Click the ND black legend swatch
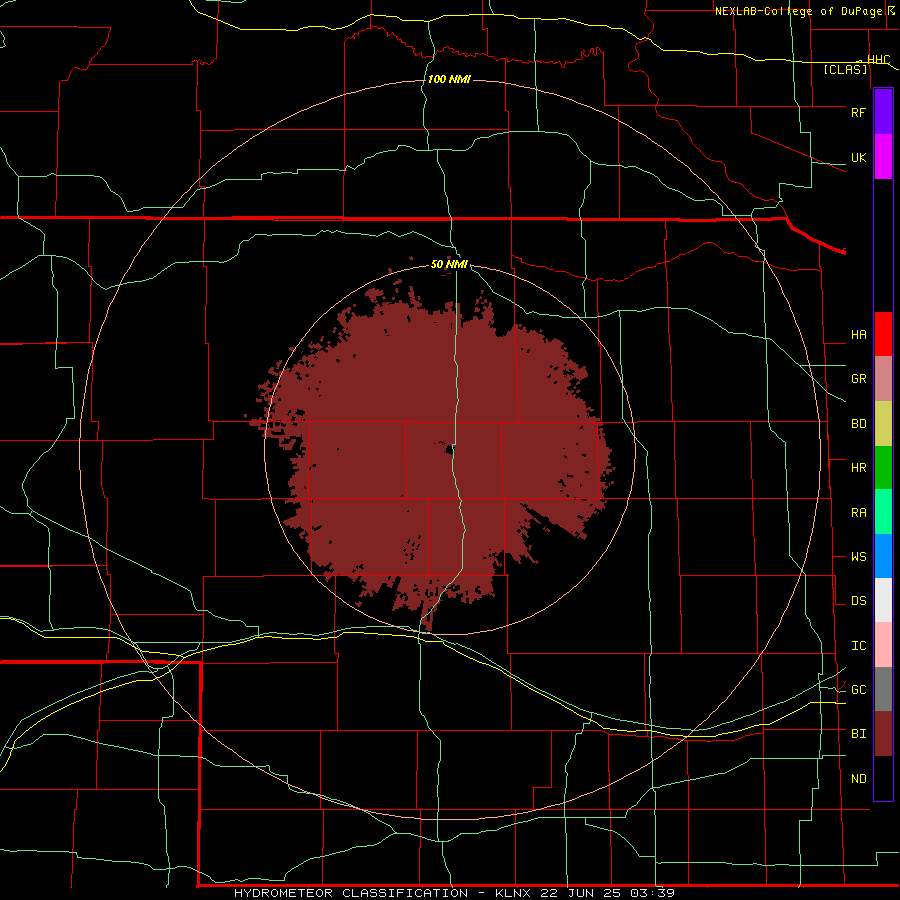 pyautogui.click(x=883, y=778)
